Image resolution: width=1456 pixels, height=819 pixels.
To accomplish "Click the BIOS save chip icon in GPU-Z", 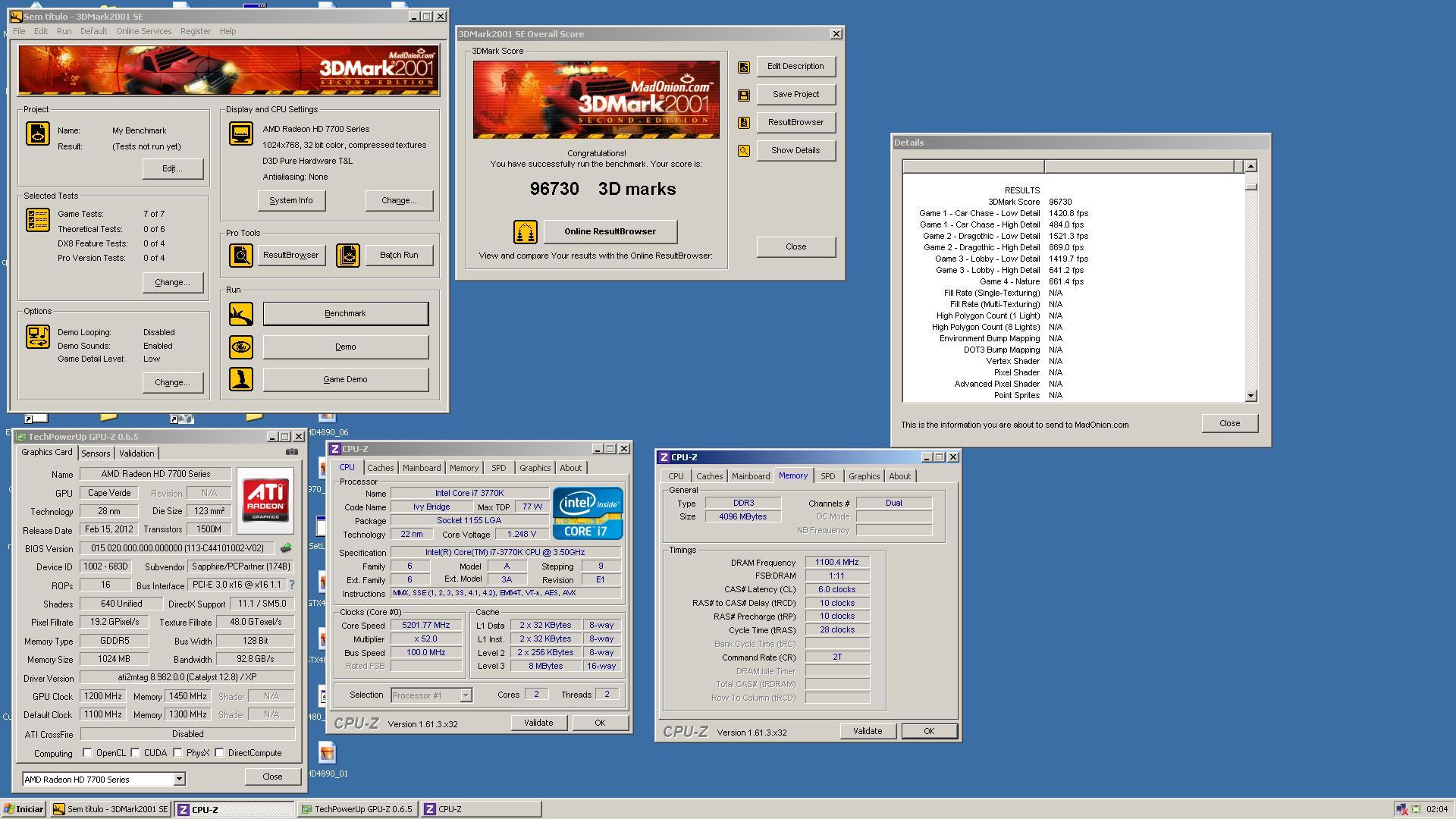I will (x=286, y=548).
